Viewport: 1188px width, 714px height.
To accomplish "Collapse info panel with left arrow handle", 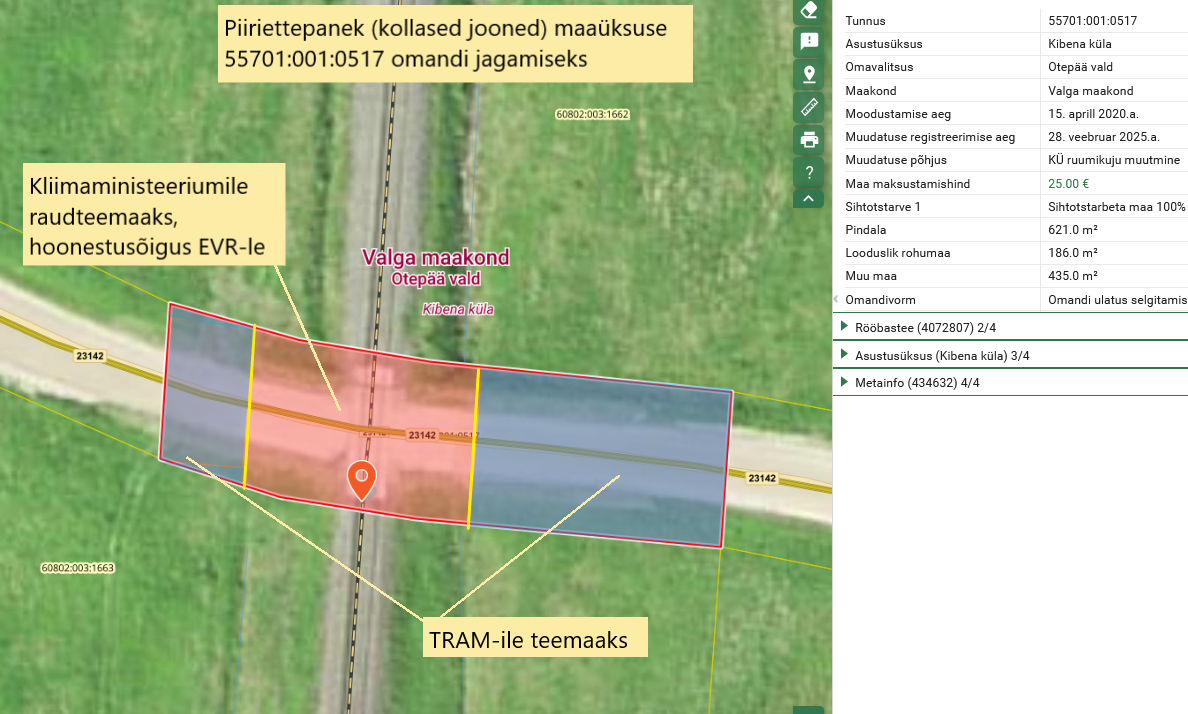I will tap(836, 299).
